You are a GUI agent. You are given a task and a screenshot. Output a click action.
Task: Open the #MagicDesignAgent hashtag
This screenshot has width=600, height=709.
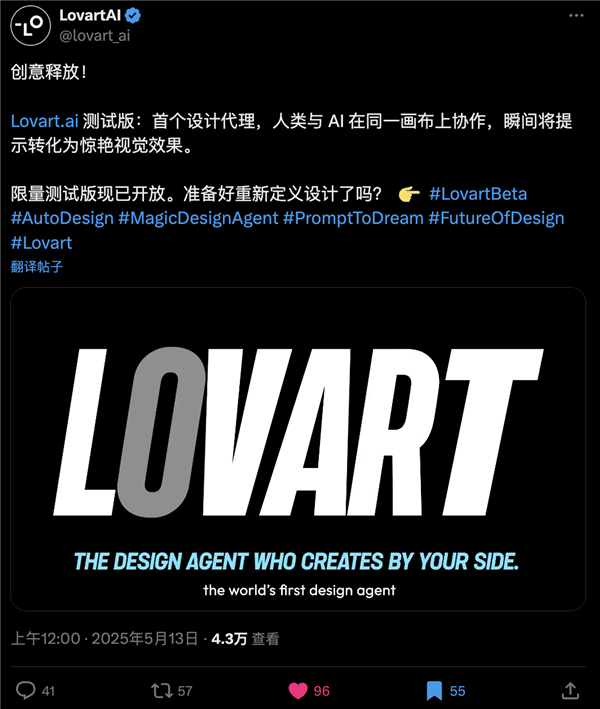tap(198, 218)
